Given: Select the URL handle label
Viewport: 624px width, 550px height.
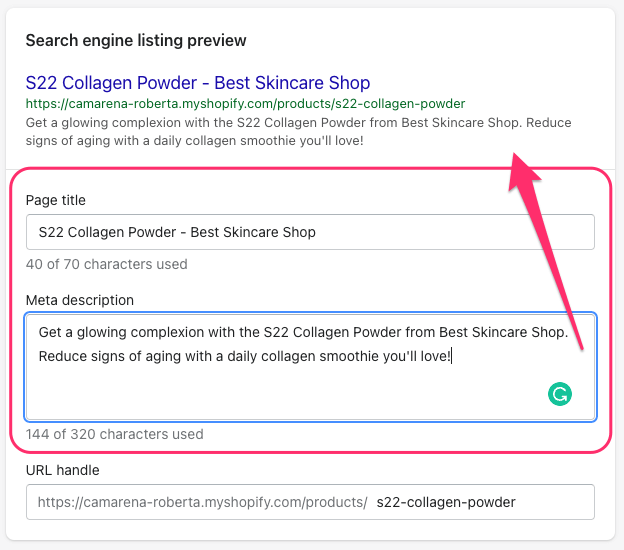Looking at the screenshot, I should 62,470.
